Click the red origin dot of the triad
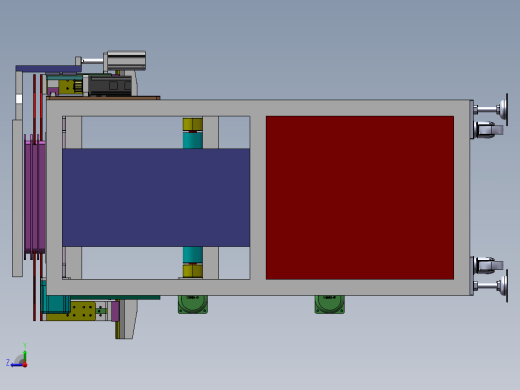This screenshot has height=390, width=520. (25, 365)
